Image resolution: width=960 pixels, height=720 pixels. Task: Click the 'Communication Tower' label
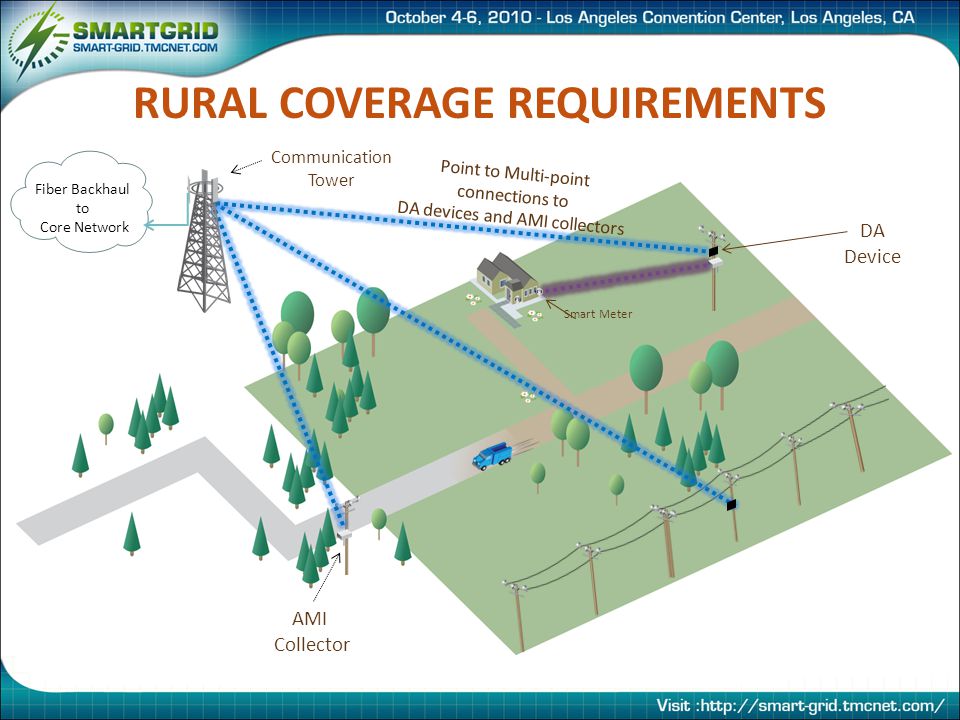point(331,168)
